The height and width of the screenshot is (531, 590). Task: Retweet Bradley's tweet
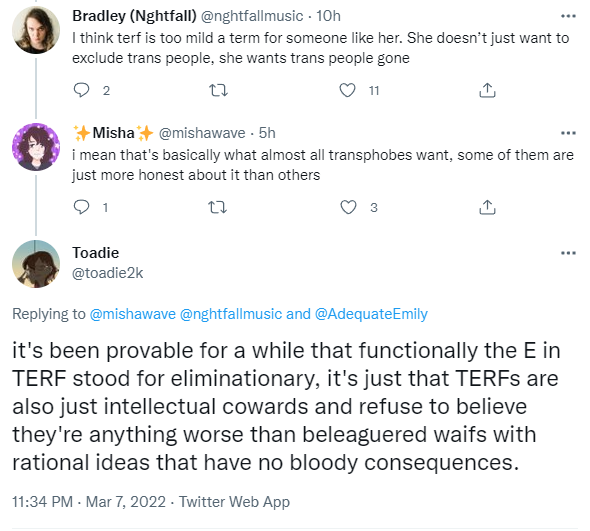pyautogui.click(x=218, y=90)
